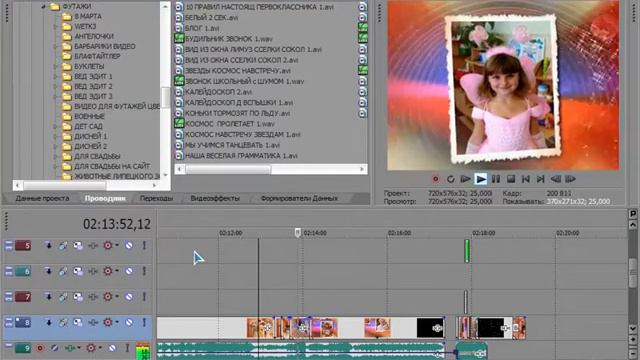Solo video track 5
640x360 pixels.
pyautogui.click(x=144, y=246)
